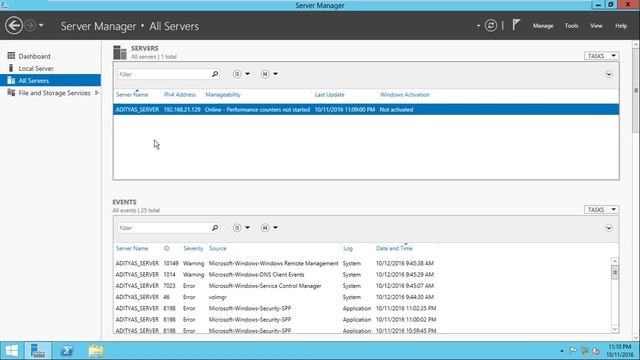The width and height of the screenshot is (640, 360).
Task: Sort events by Source column
Action: [218, 249]
